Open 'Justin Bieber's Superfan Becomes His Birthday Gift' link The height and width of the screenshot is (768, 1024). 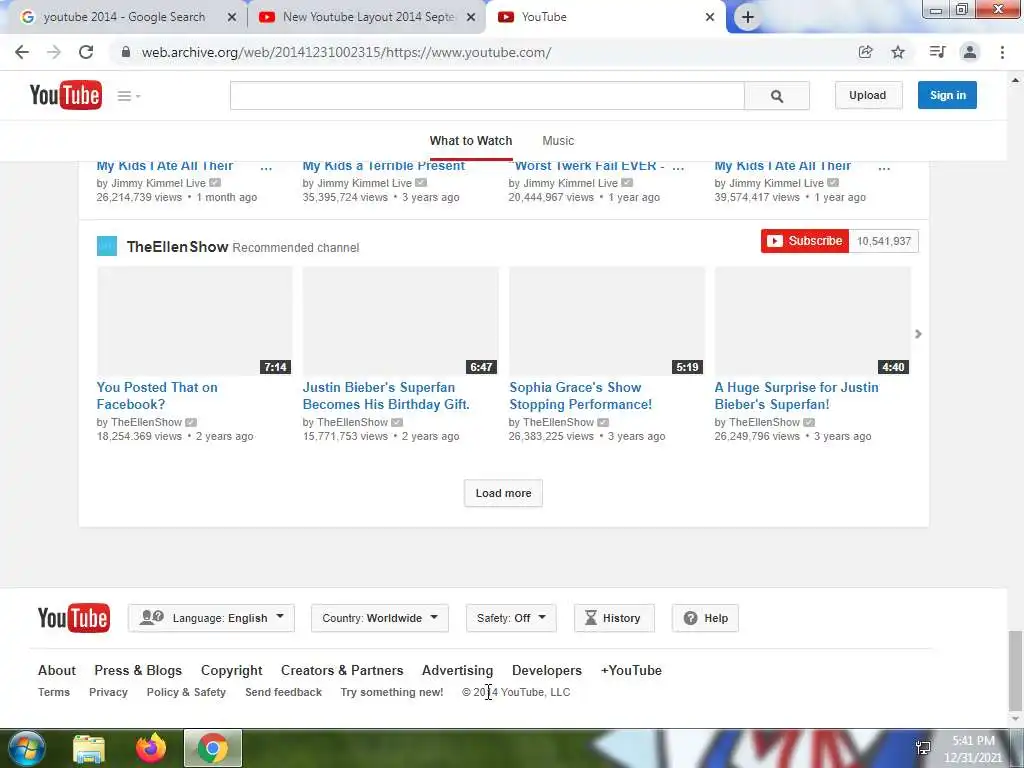(x=386, y=396)
